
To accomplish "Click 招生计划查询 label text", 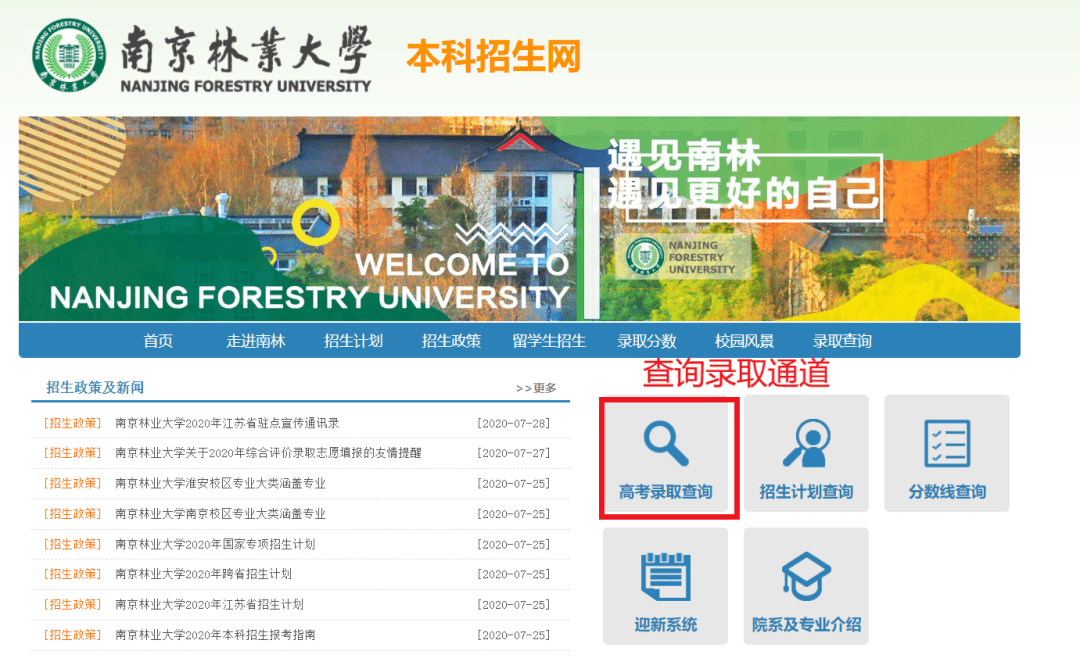I will [x=807, y=492].
